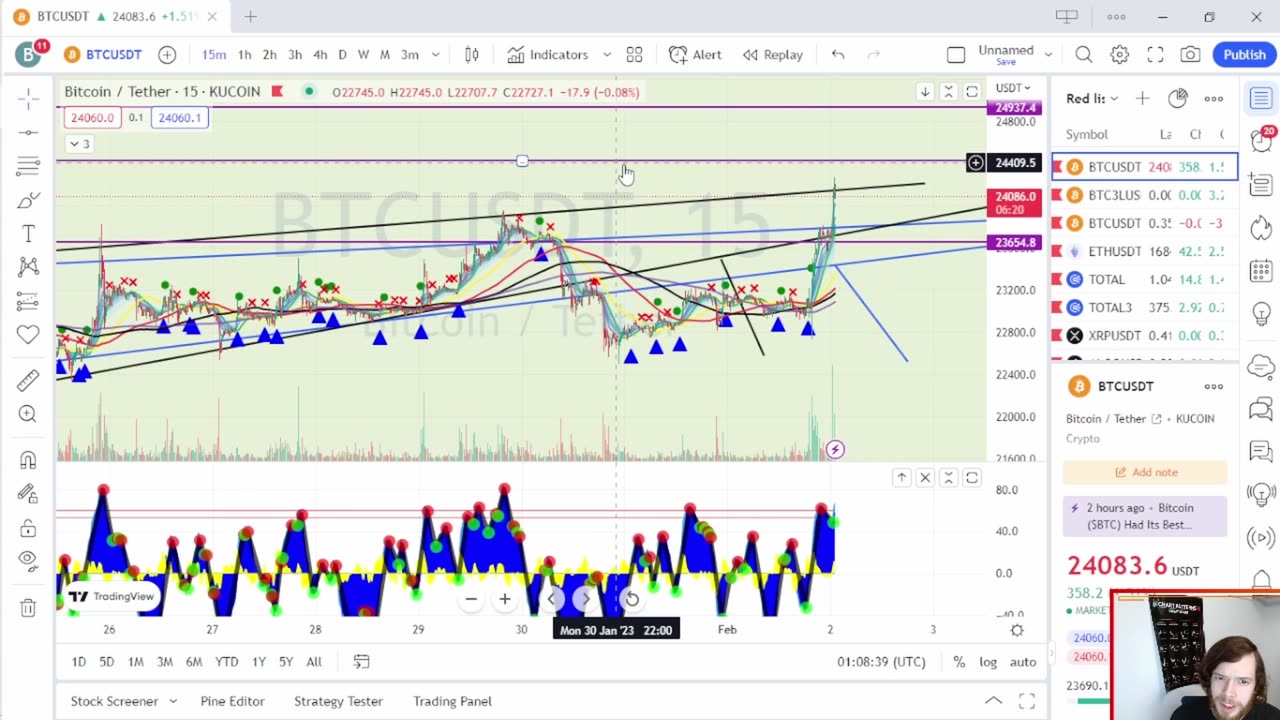Open the Trading Panel tab
1280x720 pixels.
452,701
